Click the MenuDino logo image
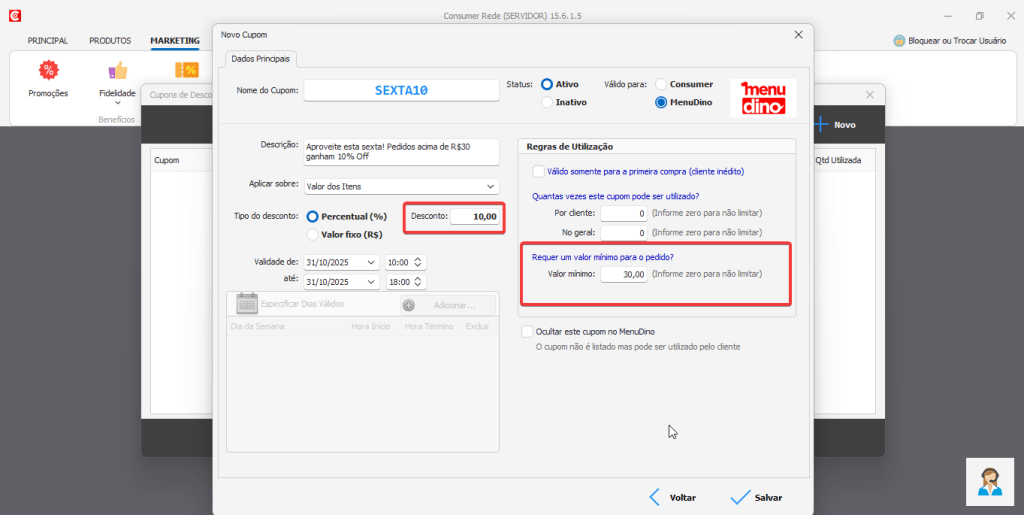 tap(763, 97)
